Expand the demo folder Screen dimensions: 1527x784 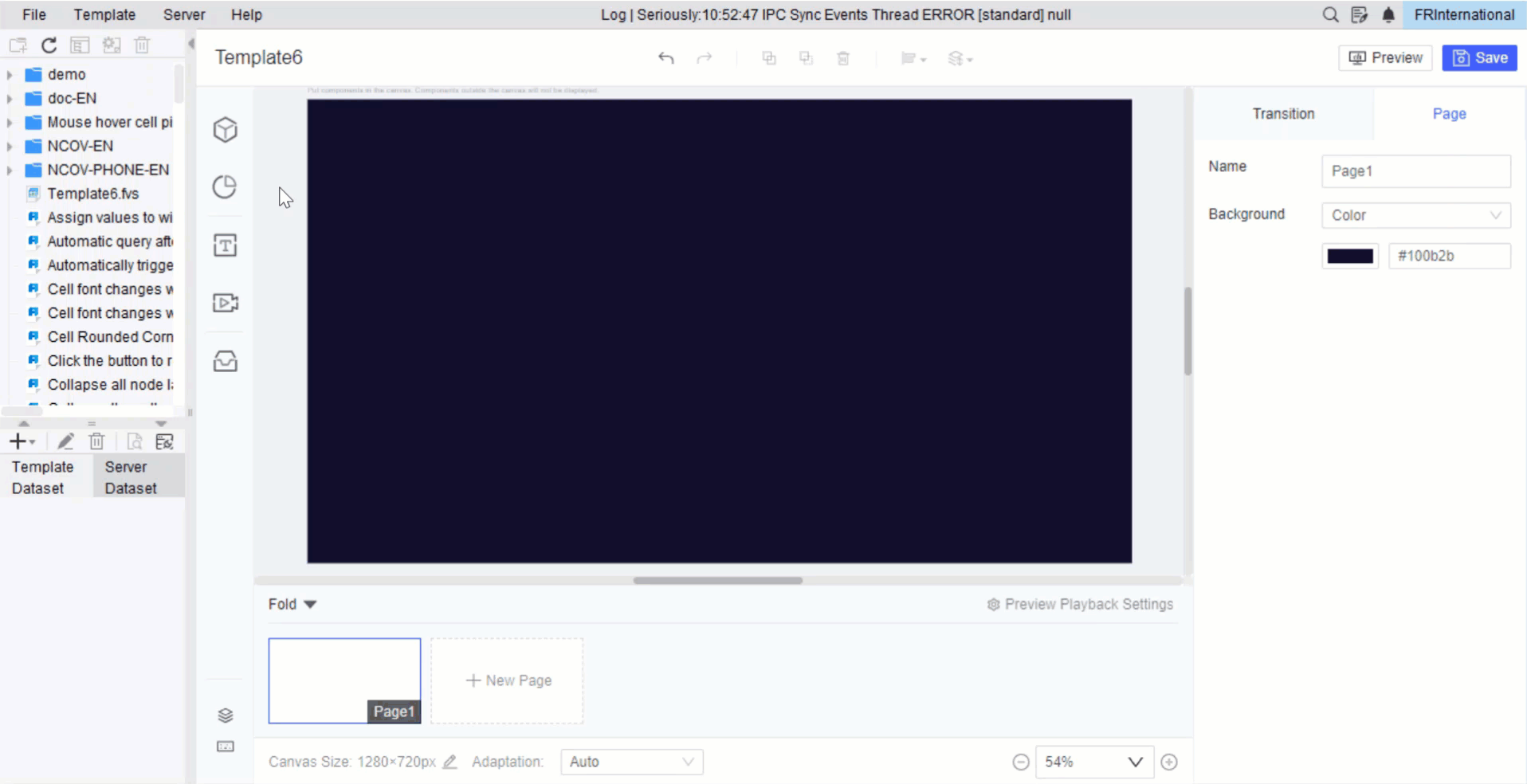click(10, 75)
